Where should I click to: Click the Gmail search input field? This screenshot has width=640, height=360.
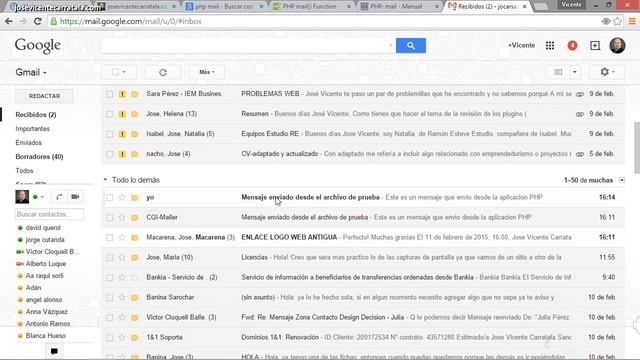point(245,46)
